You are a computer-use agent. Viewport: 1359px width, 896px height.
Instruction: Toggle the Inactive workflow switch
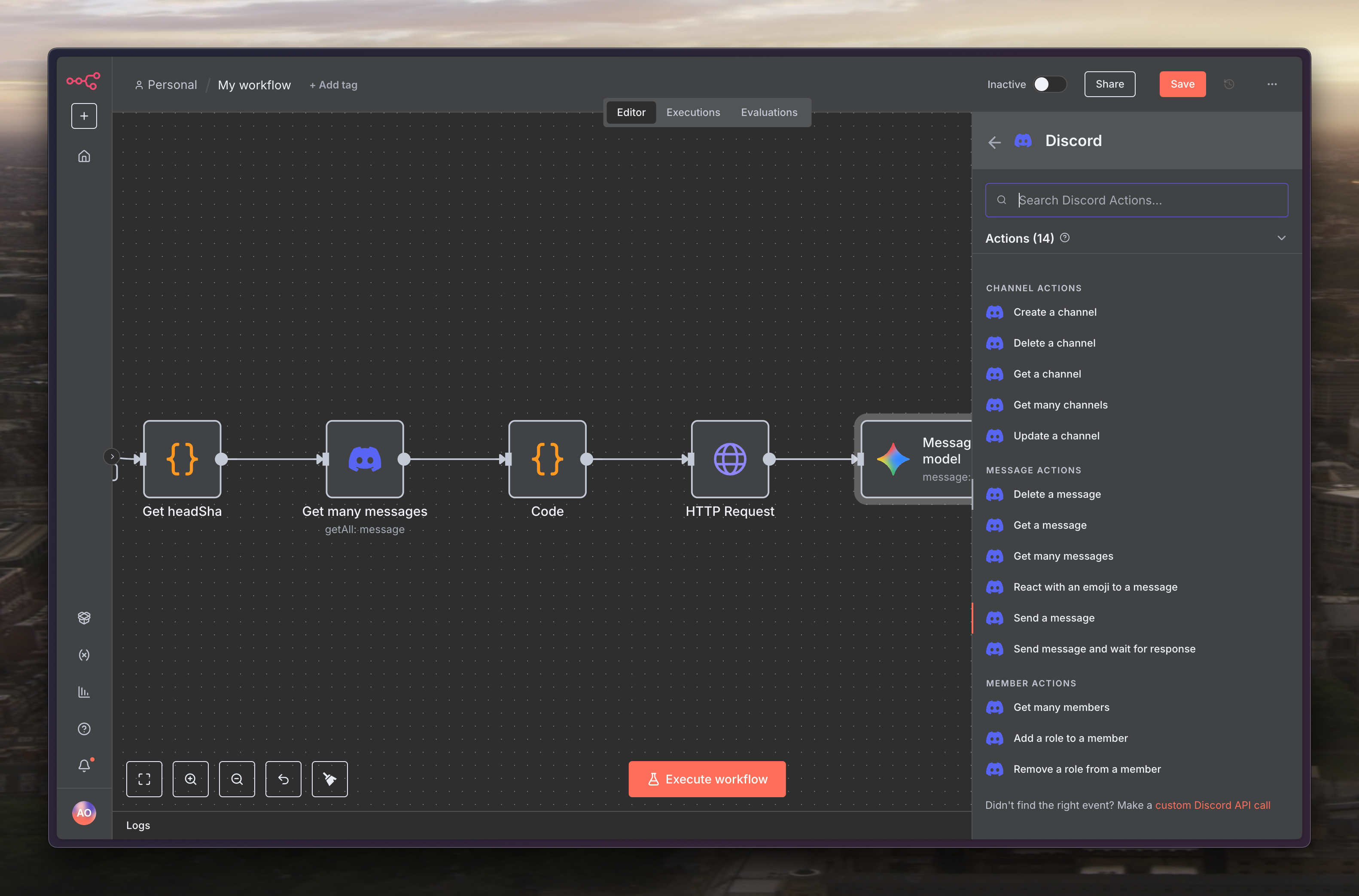1049,84
